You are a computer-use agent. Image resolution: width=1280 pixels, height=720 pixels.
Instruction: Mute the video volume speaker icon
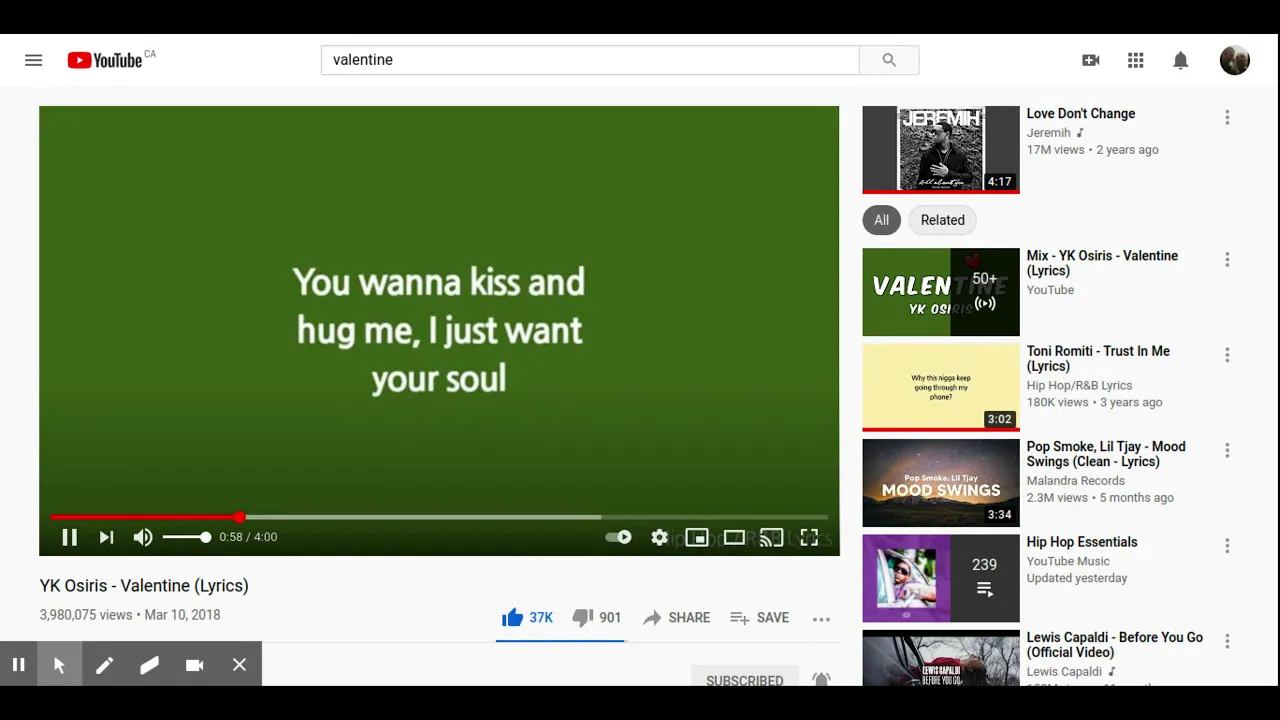[x=143, y=537]
